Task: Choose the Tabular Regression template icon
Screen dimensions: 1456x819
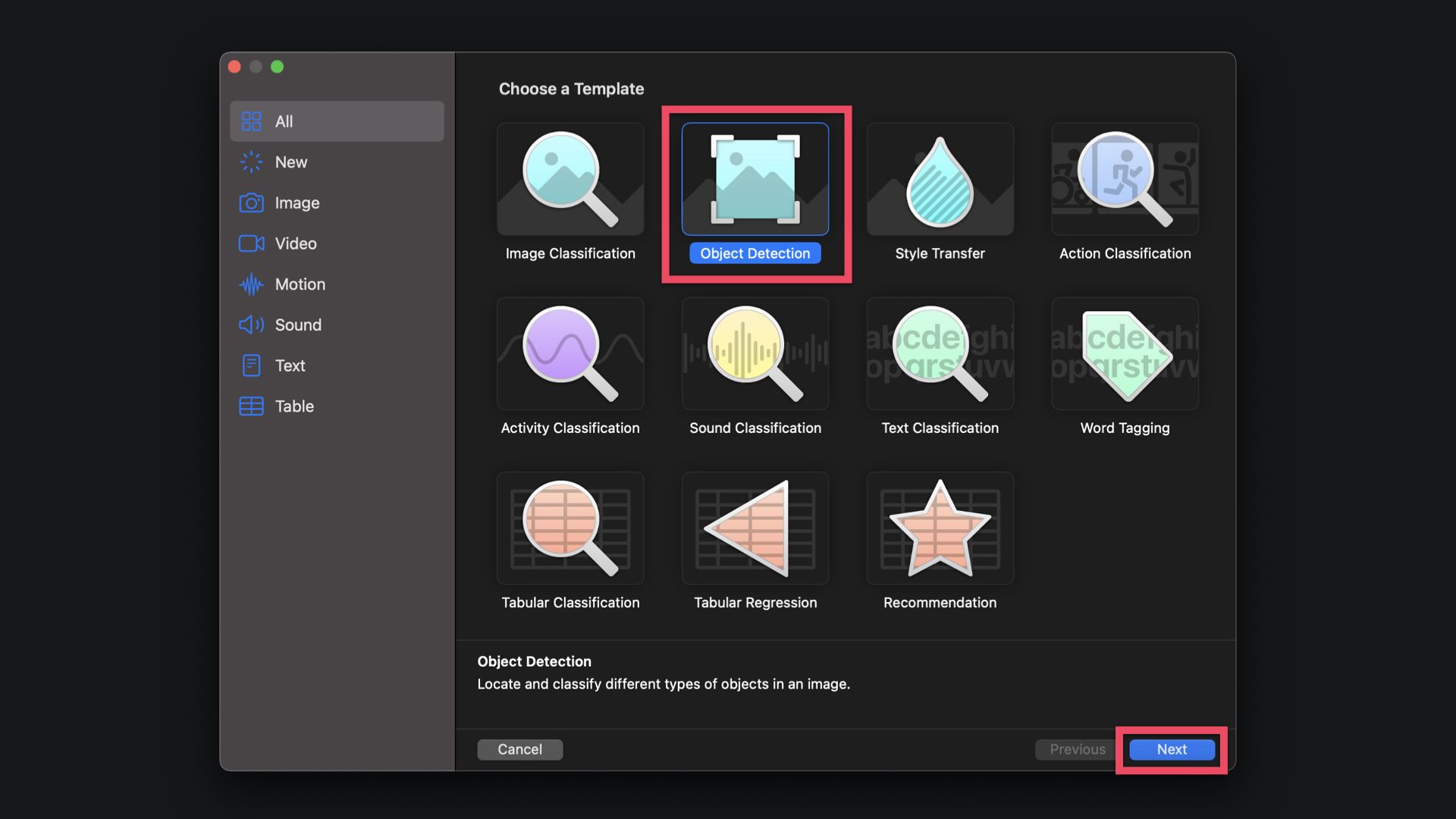Action: pyautogui.click(x=755, y=529)
